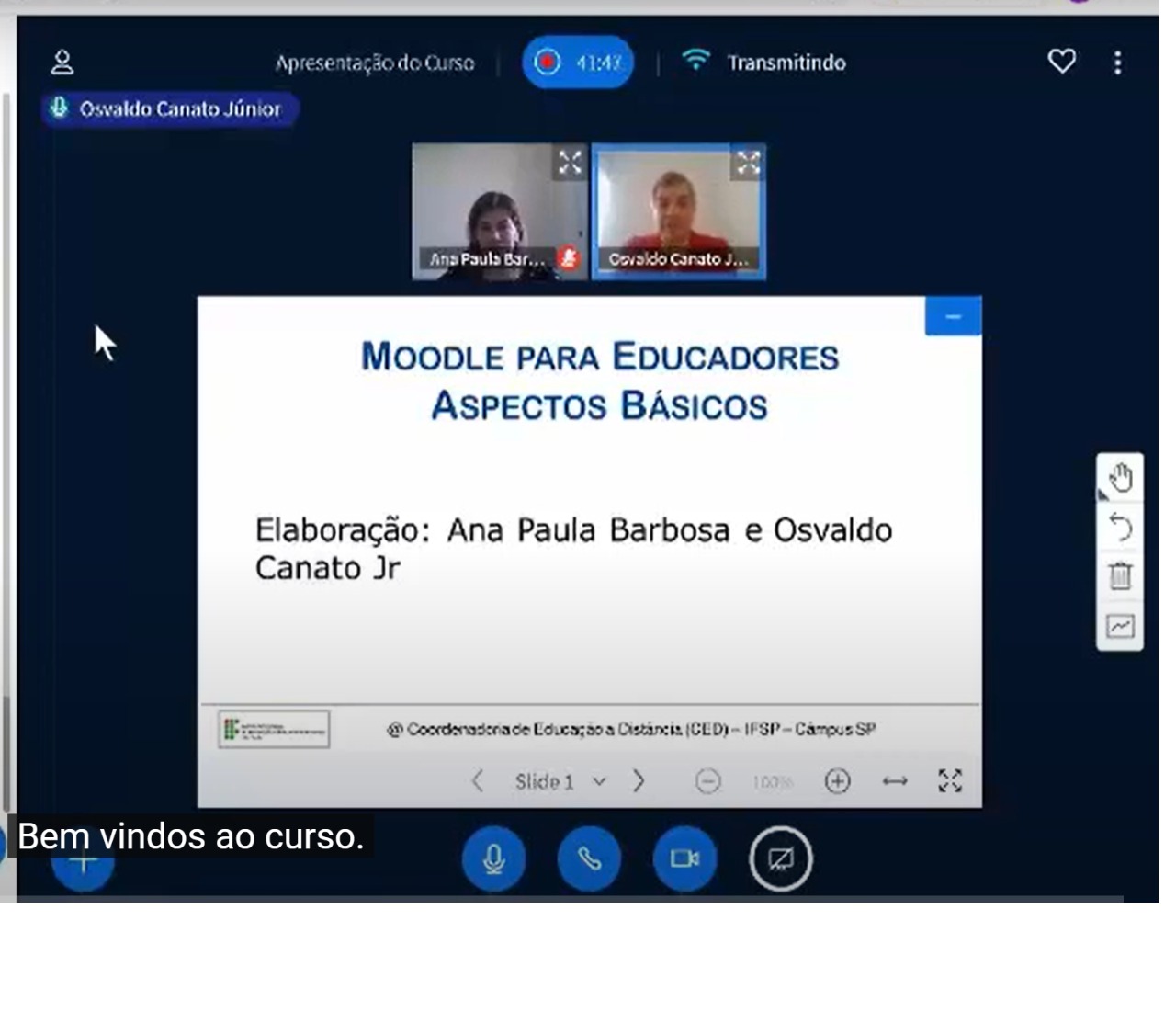Toggle multi-user whiteboard icon
This screenshot has width=1176, height=1023.
pyautogui.click(x=1120, y=626)
